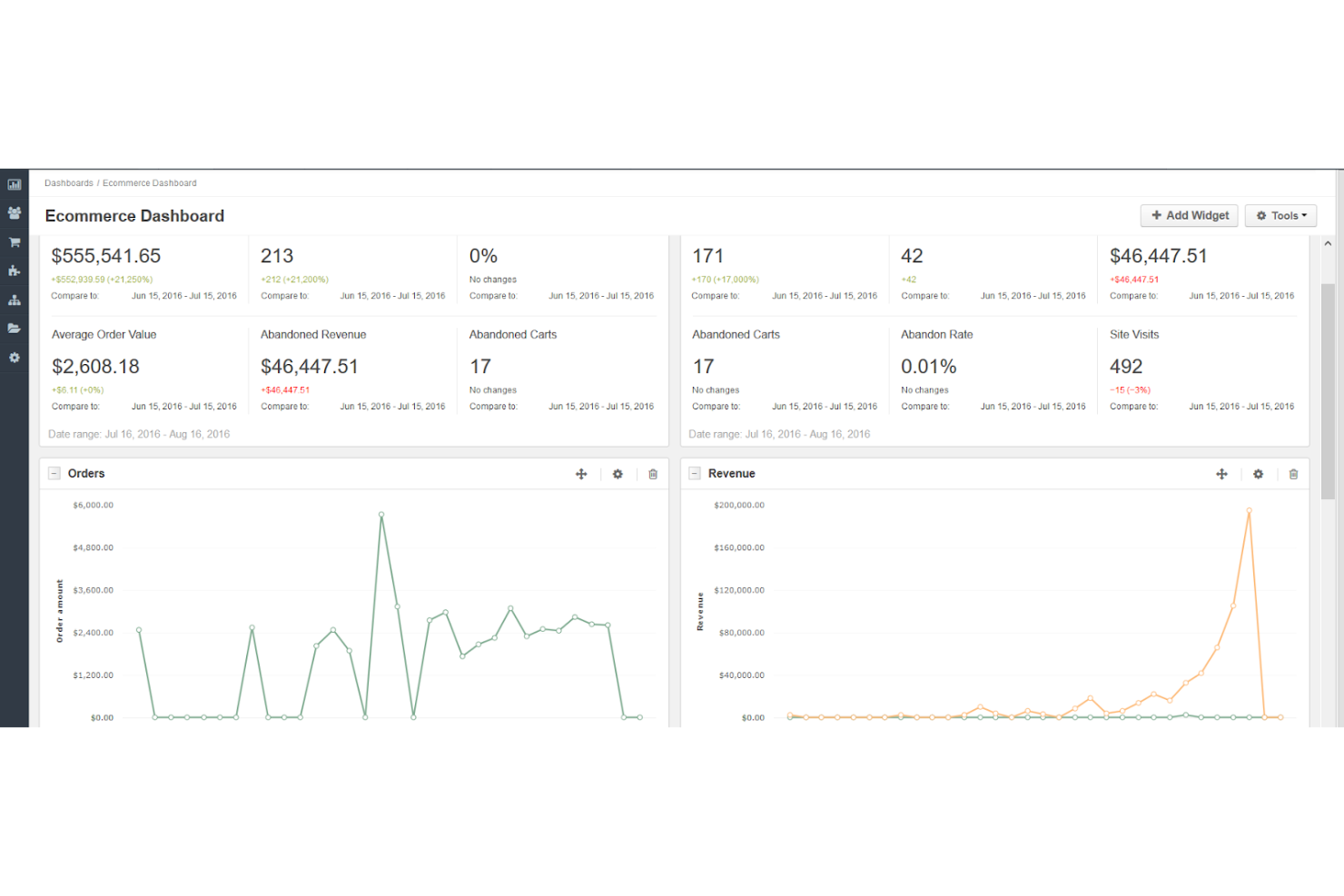Viewport: 1344px width, 896px height.
Task: Open the folder icon in sidebar
Action: [x=14, y=328]
